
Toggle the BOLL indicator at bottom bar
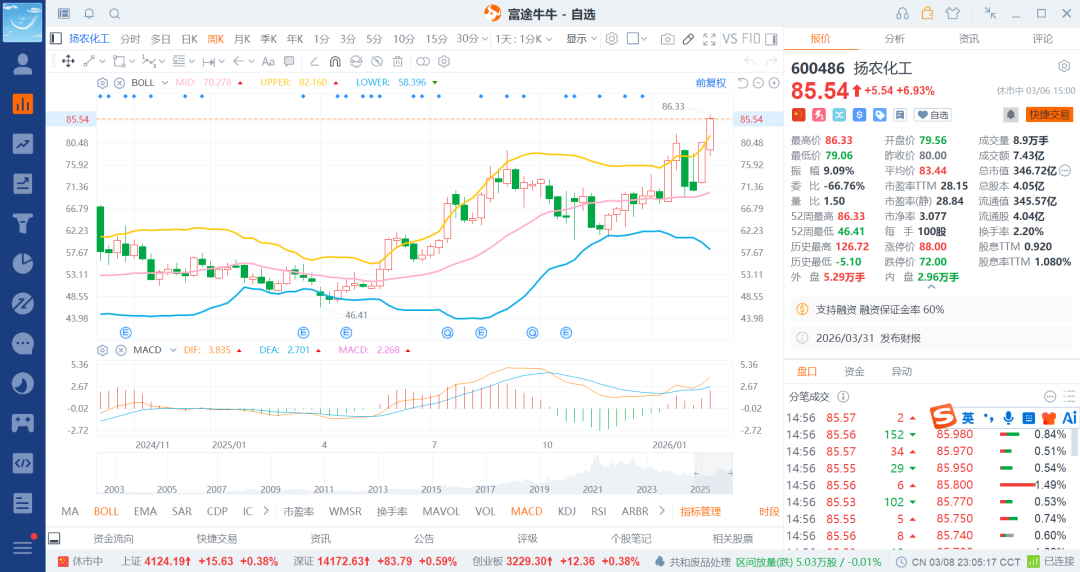click(x=106, y=511)
